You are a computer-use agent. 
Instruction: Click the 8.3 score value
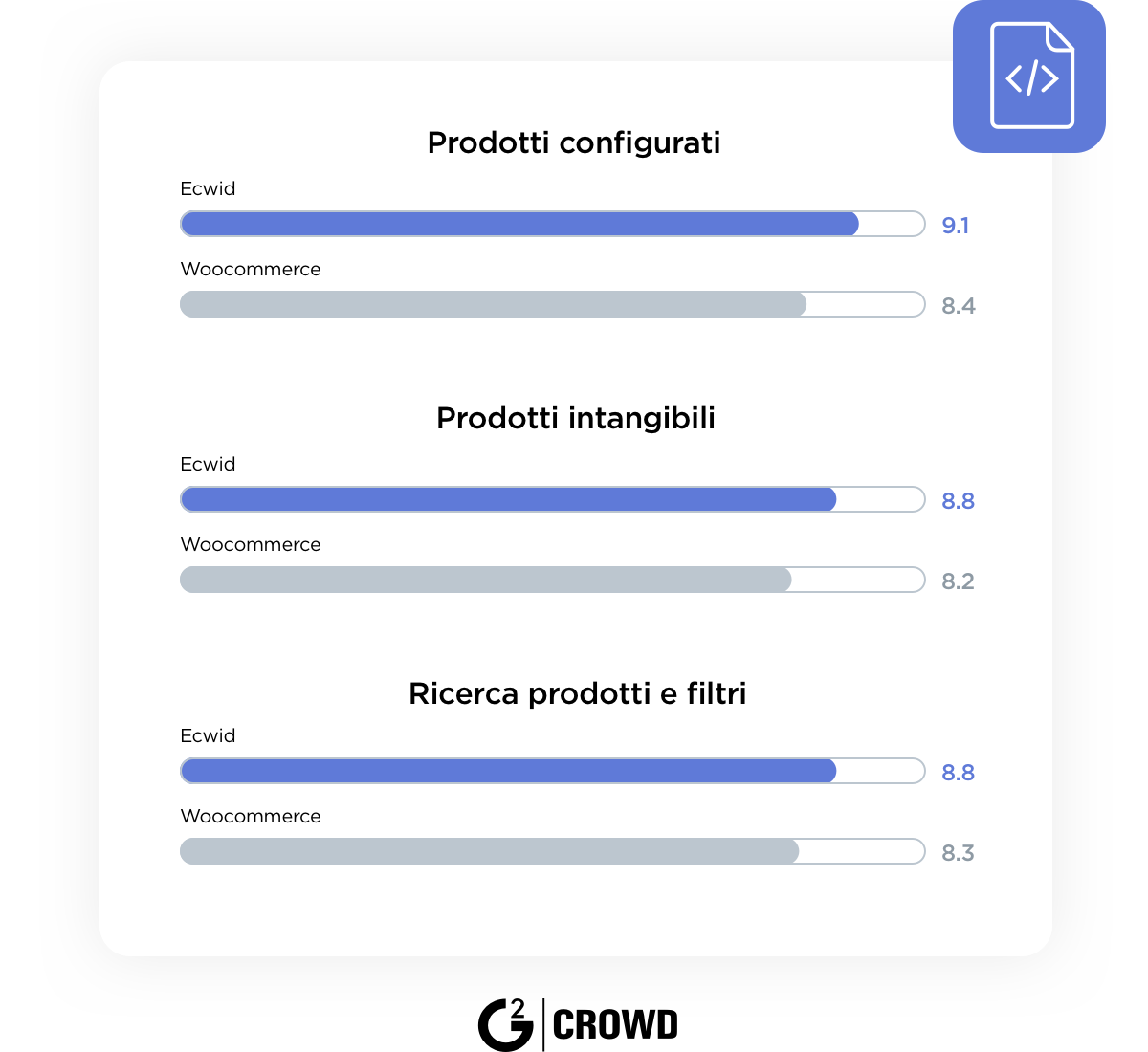[958, 853]
